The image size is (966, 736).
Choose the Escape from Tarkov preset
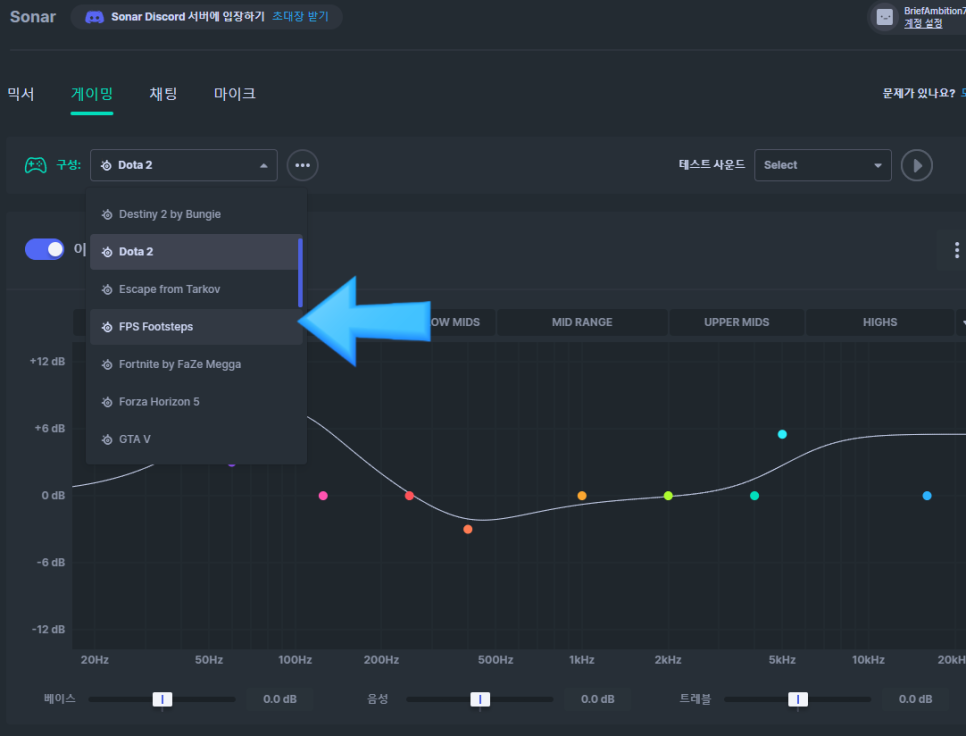coord(196,289)
